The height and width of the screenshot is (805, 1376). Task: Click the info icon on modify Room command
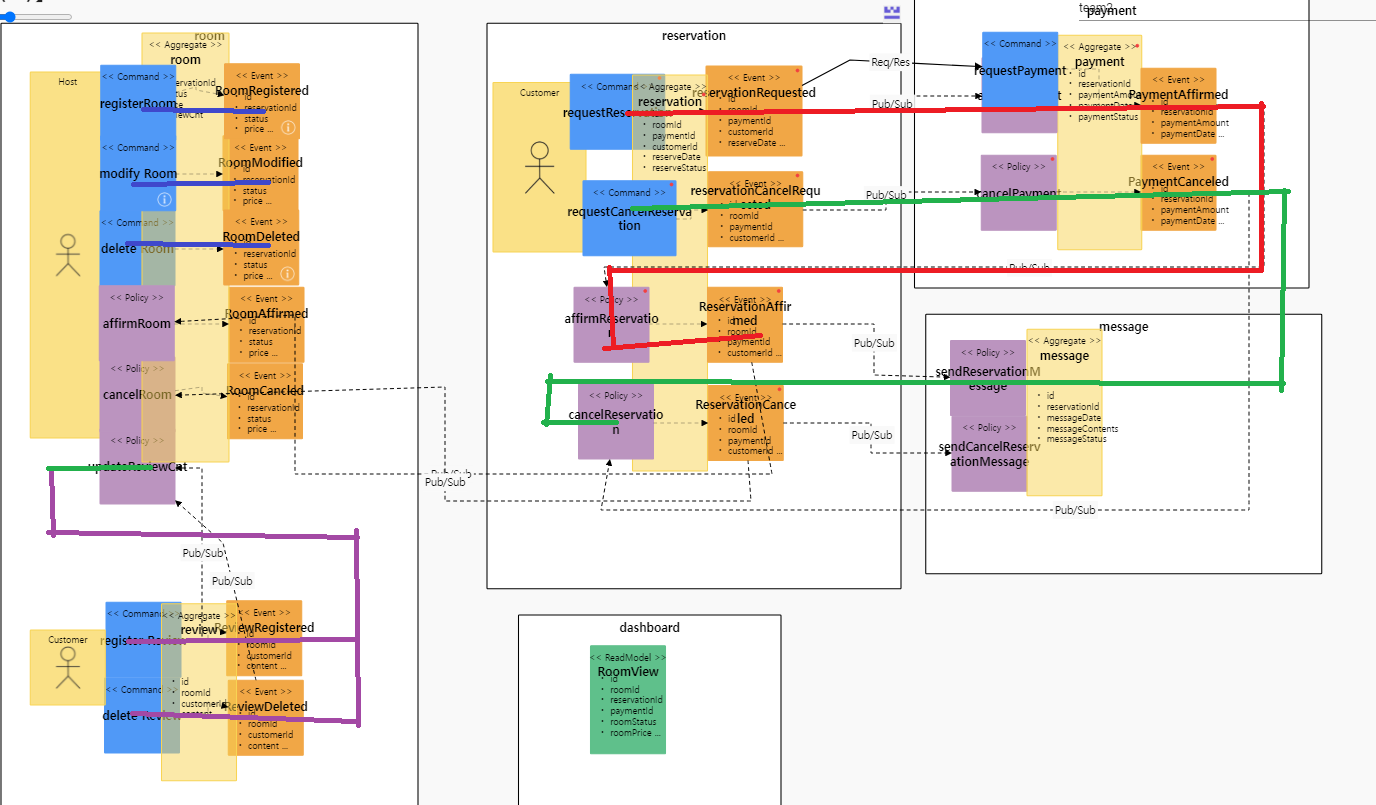coord(164,198)
